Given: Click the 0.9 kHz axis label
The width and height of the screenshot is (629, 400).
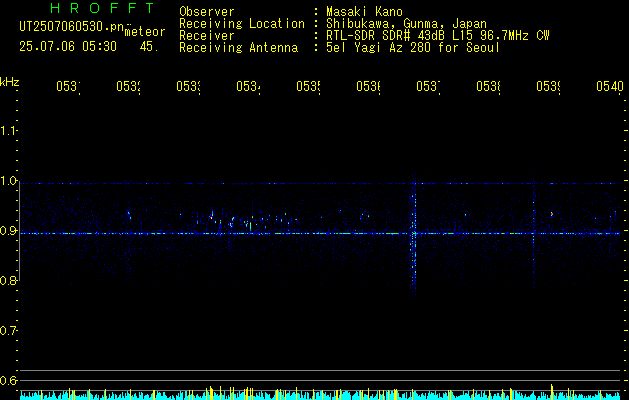Looking at the screenshot, I should pos(8,231).
